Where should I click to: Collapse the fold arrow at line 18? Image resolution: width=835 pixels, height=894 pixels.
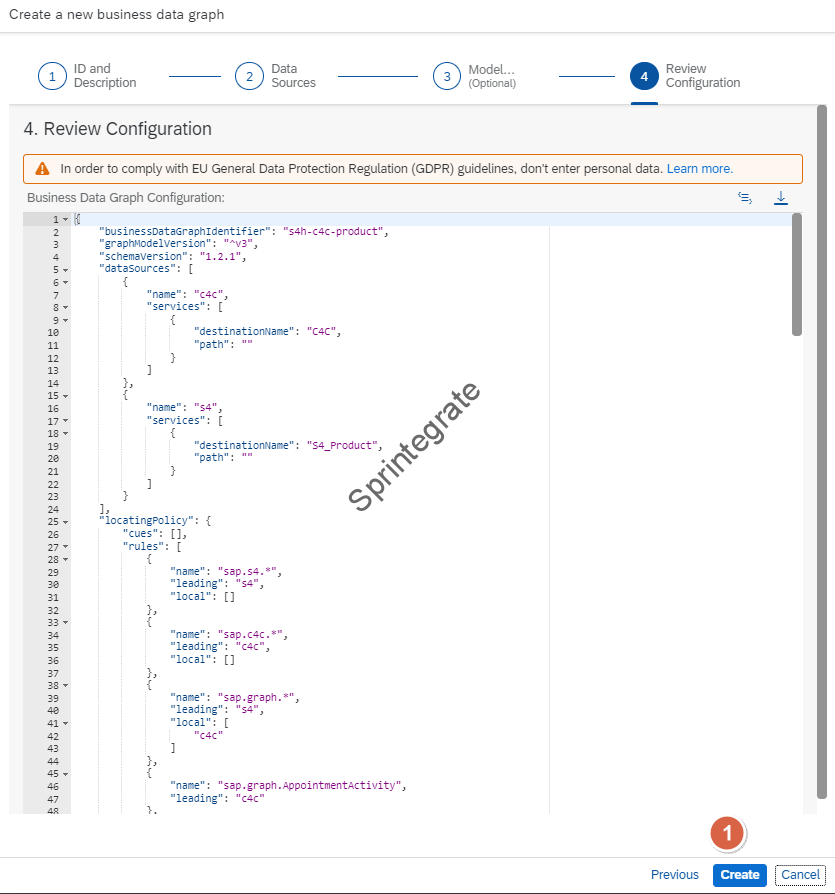point(66,433)
